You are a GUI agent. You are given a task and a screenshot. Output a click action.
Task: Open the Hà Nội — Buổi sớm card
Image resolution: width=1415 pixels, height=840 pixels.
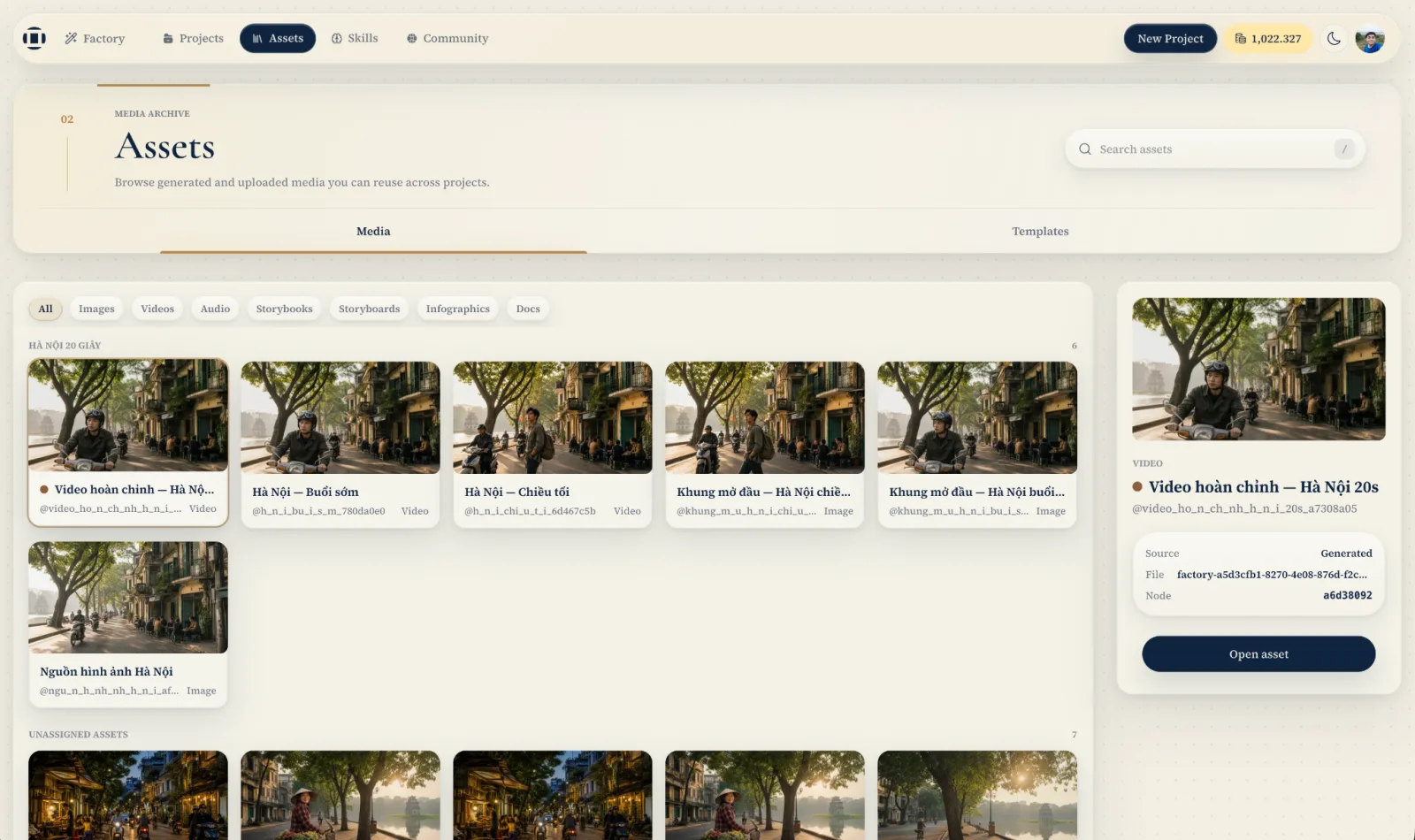340,444
